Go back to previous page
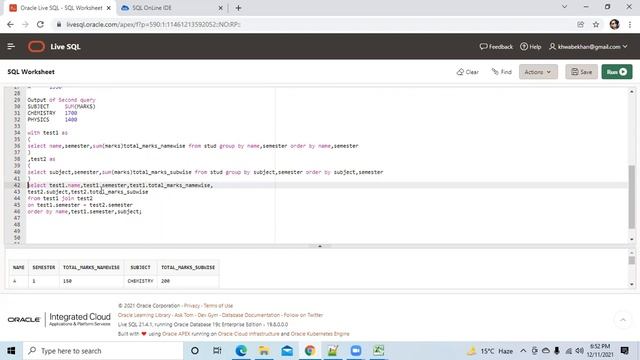The width and height of the screenshot is (640, 360). 10,24
